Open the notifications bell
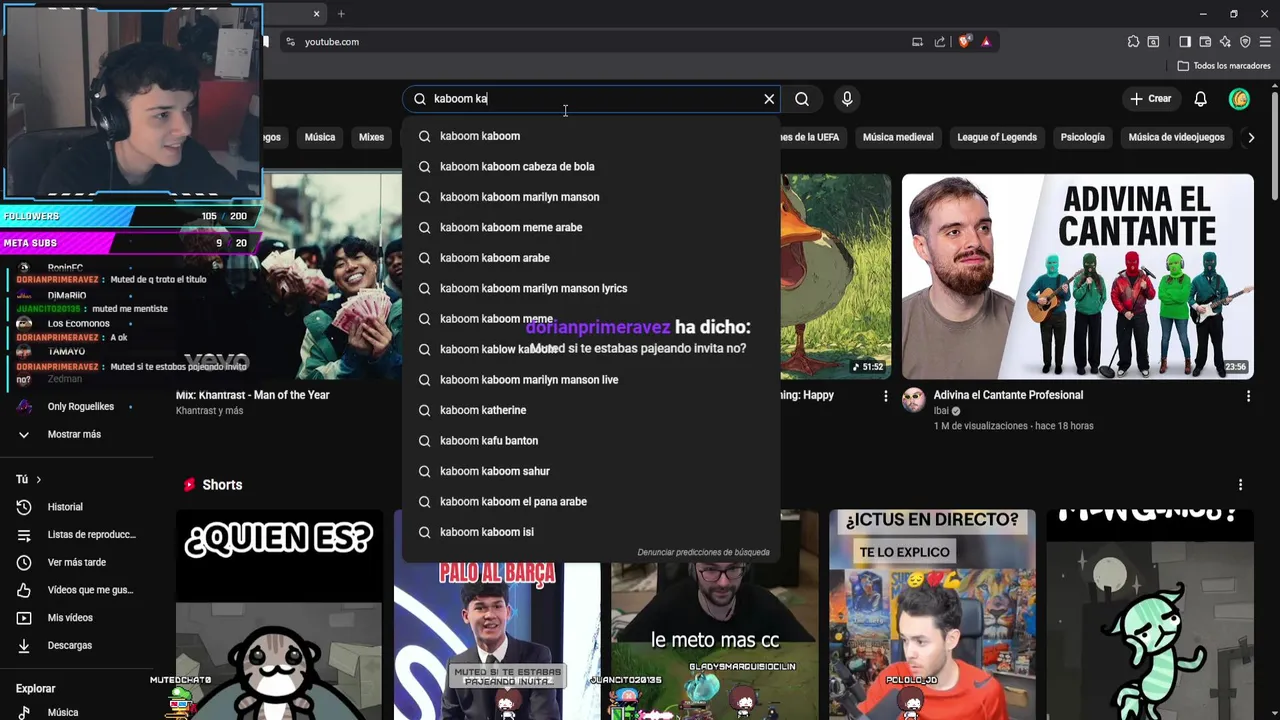The height and width of the screenshot is (720, 1280). pos(1201,99)
